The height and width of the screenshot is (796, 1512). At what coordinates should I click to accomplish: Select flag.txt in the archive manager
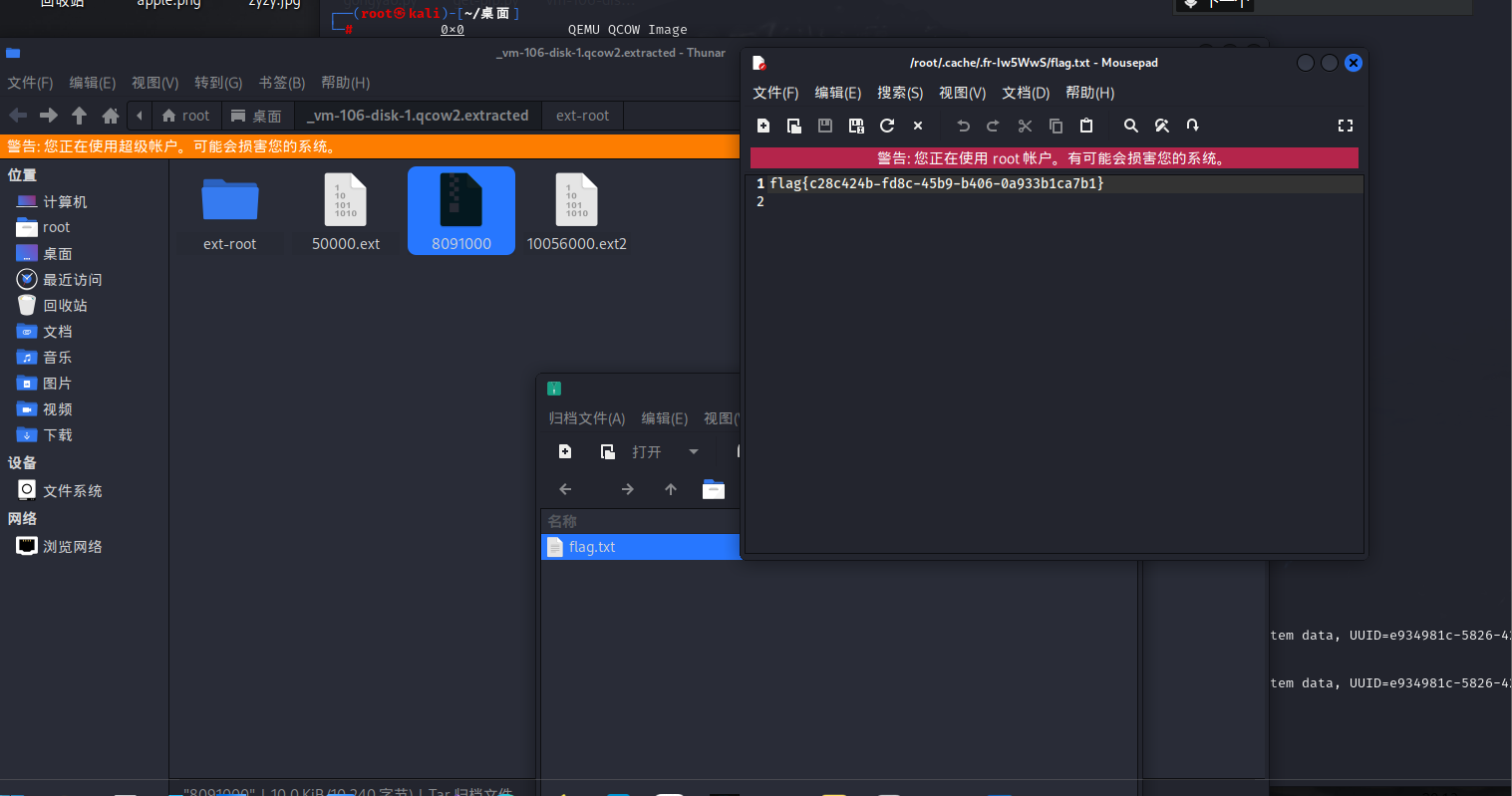[x=591, y=546]
